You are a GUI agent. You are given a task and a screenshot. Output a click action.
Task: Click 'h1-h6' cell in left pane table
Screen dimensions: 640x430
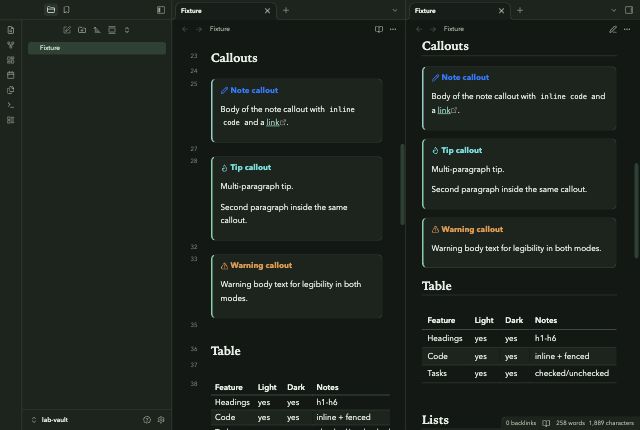pyautogui.click(x=327, y=403)
